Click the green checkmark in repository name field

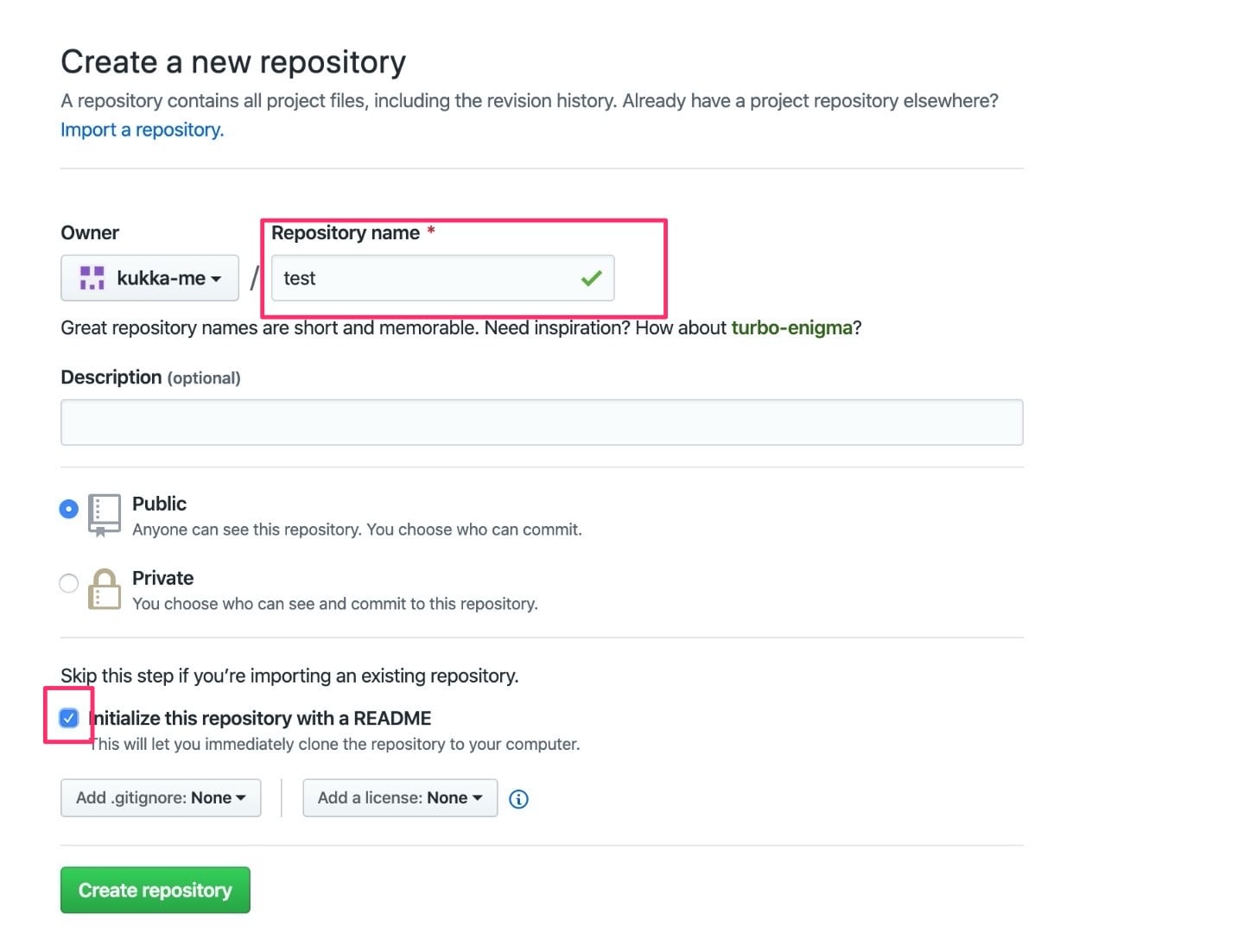[x=592, y=278]
